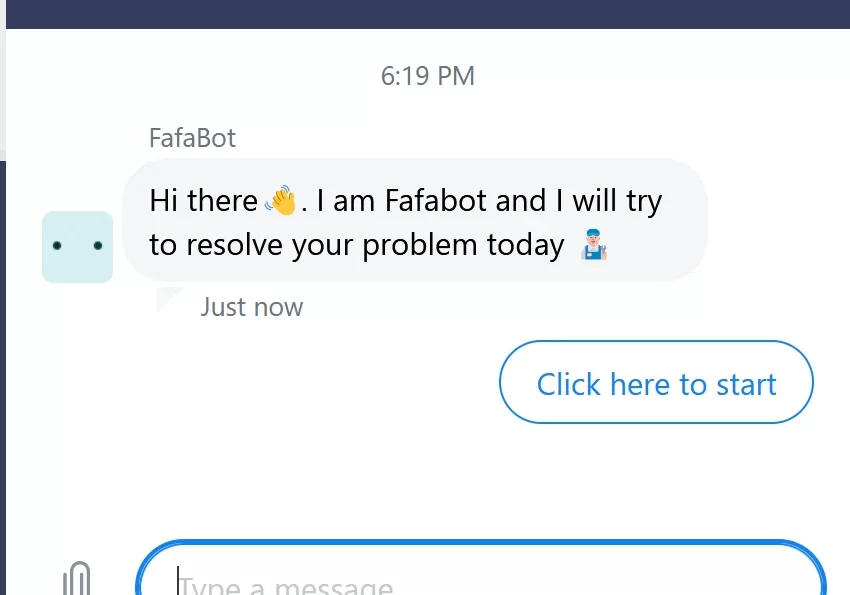Click the greeting text Hi there
Screen dimensions: 850x595
coord(203,201)
